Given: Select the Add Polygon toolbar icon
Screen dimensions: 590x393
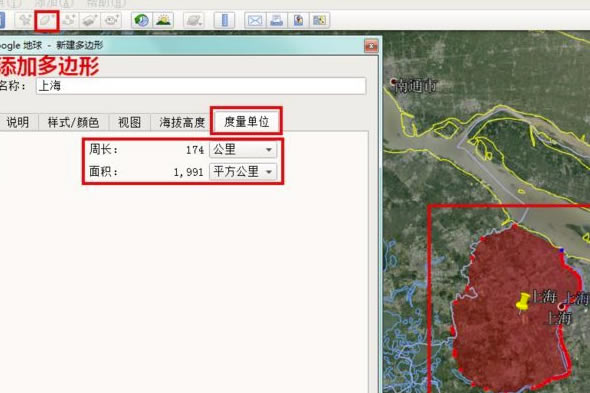Looking at the screenshot, I should pos(47,20).
